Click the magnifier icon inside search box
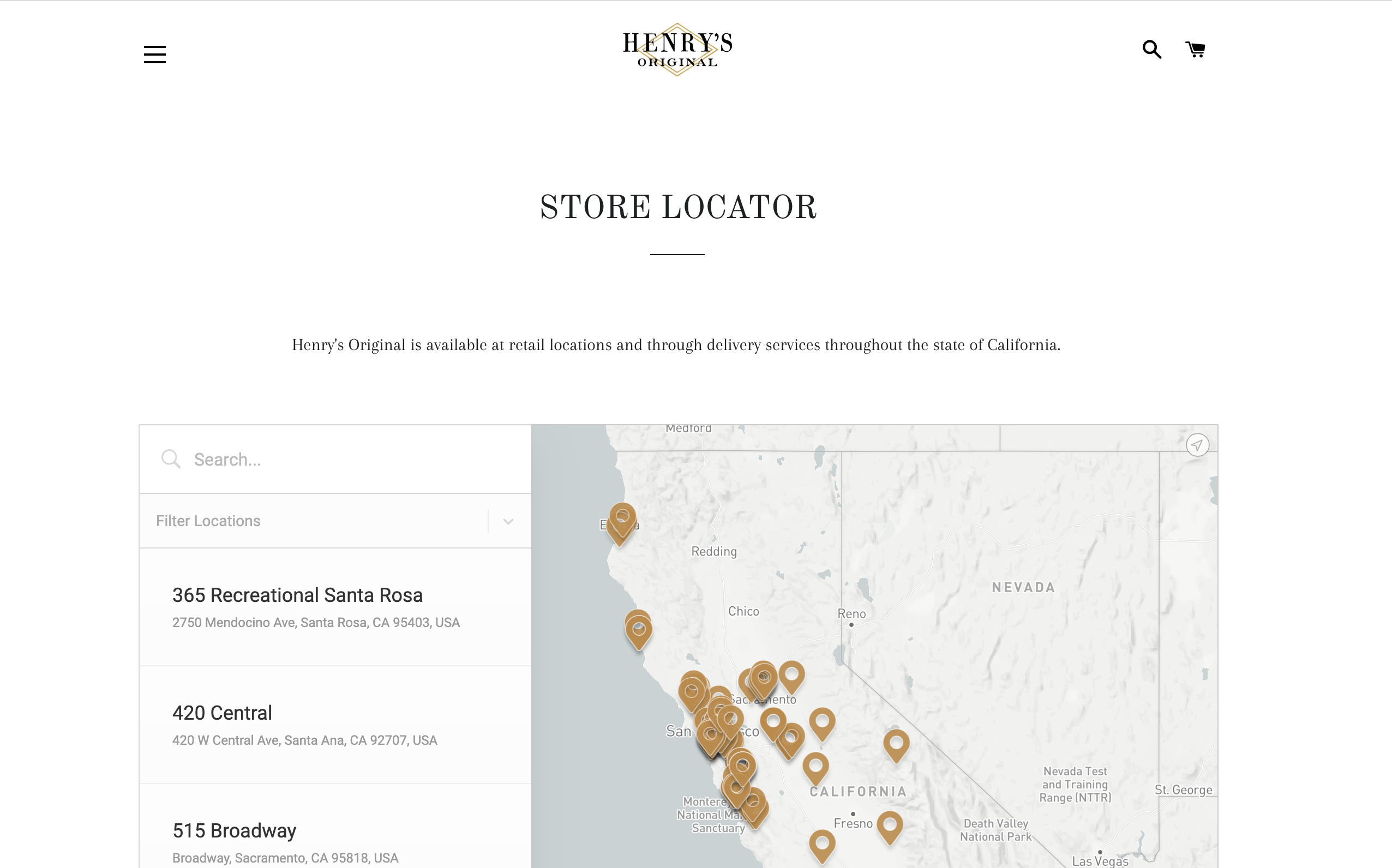The height and width of the screenshot is (868, 1392). 171,459
